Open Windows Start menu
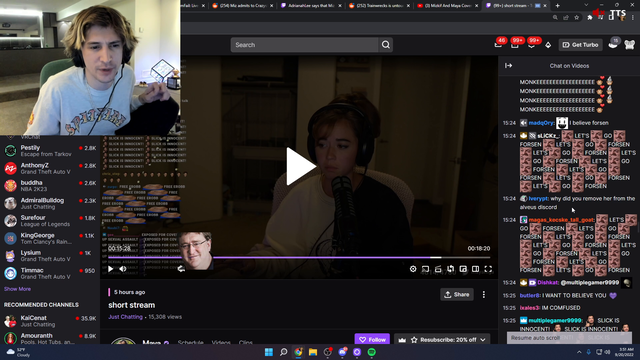Viewport: 640px width, 360px height. [269, 352]
